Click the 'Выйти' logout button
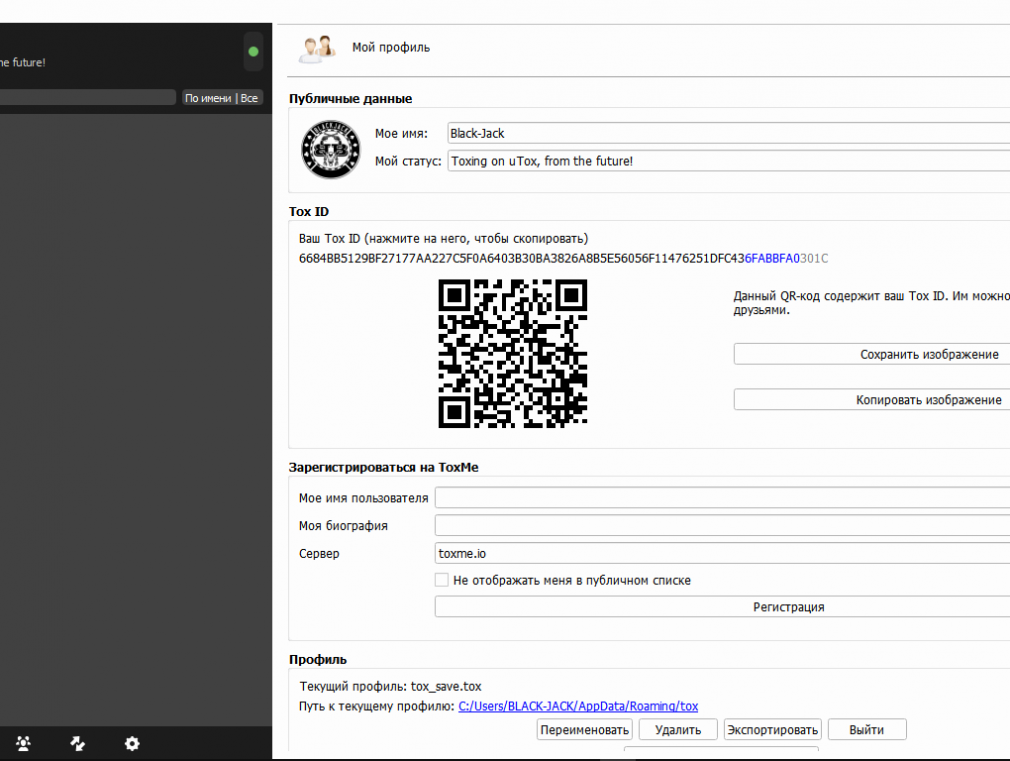 click(867, 729)
